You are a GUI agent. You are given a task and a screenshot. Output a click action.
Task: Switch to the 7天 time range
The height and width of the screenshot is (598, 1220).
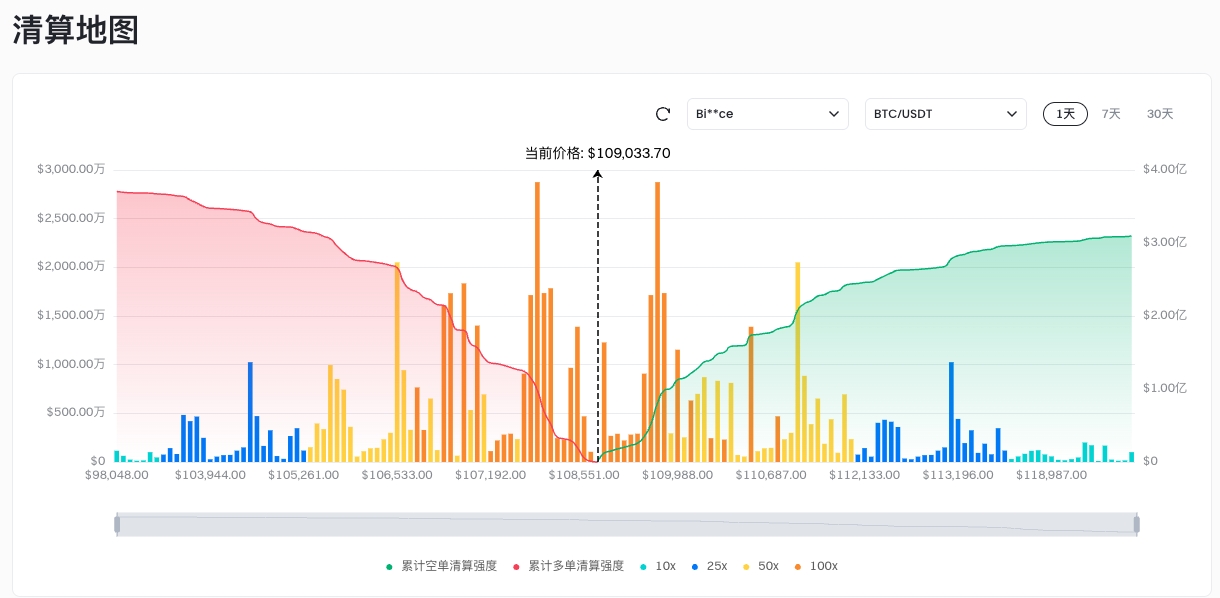1111,114
